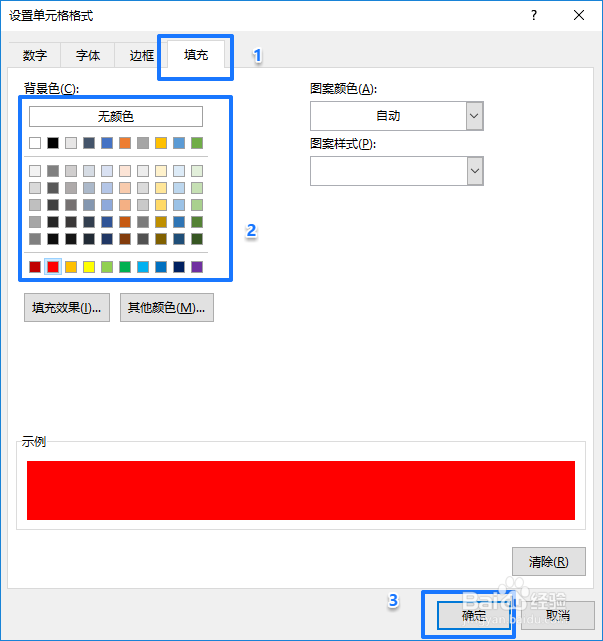Open the 其他颜色 dialog
The image size is (603, 641).
point(167,307)
